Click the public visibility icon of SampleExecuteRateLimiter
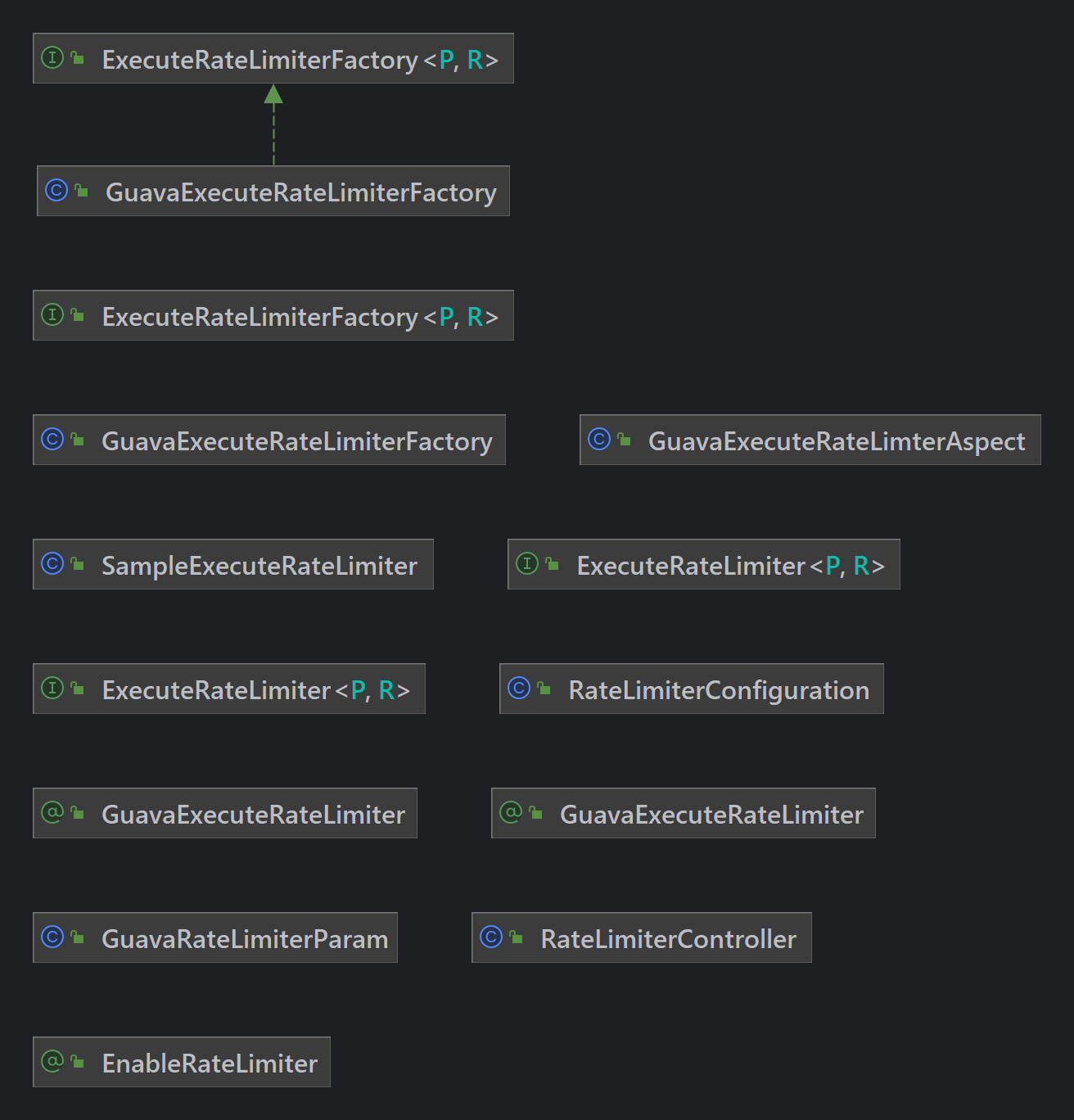 pos(78,564)
